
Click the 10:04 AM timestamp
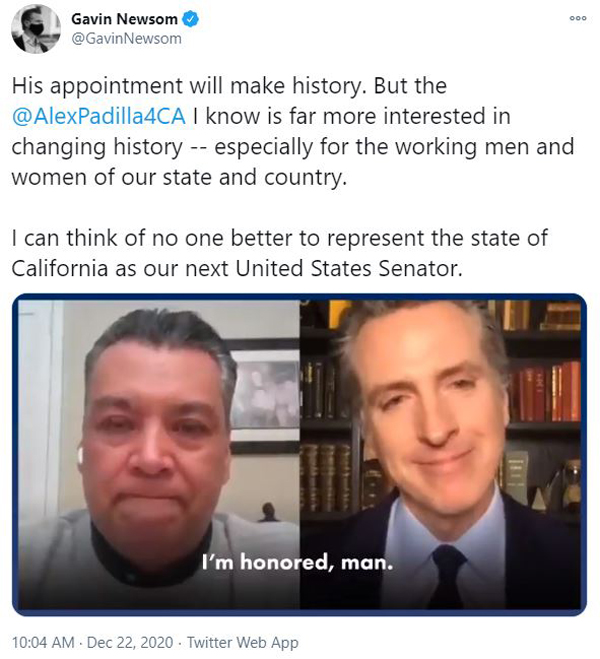coord(43,642)
